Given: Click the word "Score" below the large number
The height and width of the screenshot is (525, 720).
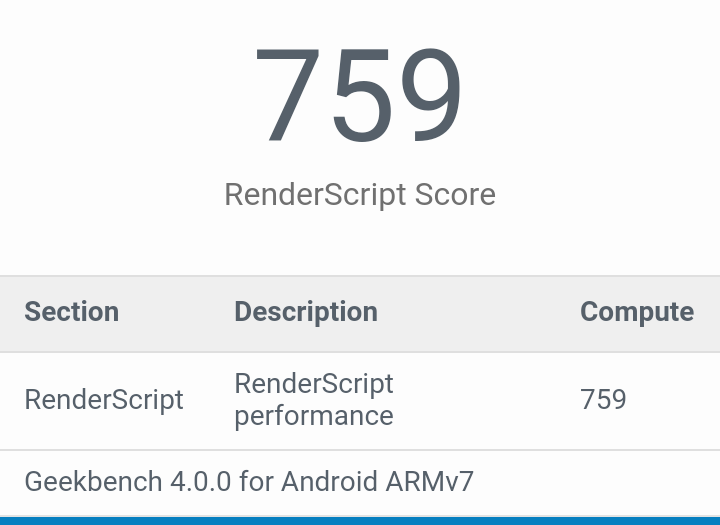Looking at the screenshot, I should pyautogui.click(x=454, y=194).
